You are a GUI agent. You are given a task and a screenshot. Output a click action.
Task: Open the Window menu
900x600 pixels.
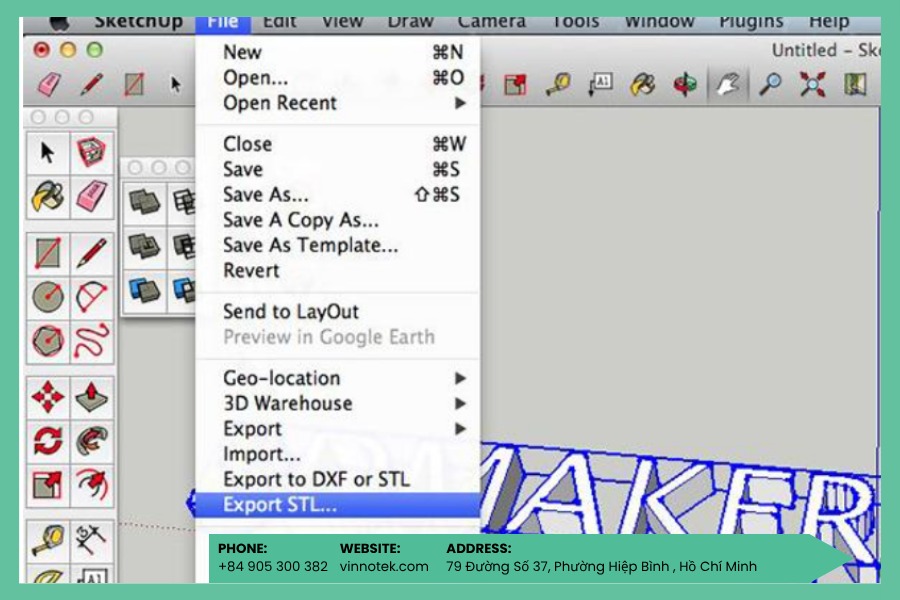(660, 23)
